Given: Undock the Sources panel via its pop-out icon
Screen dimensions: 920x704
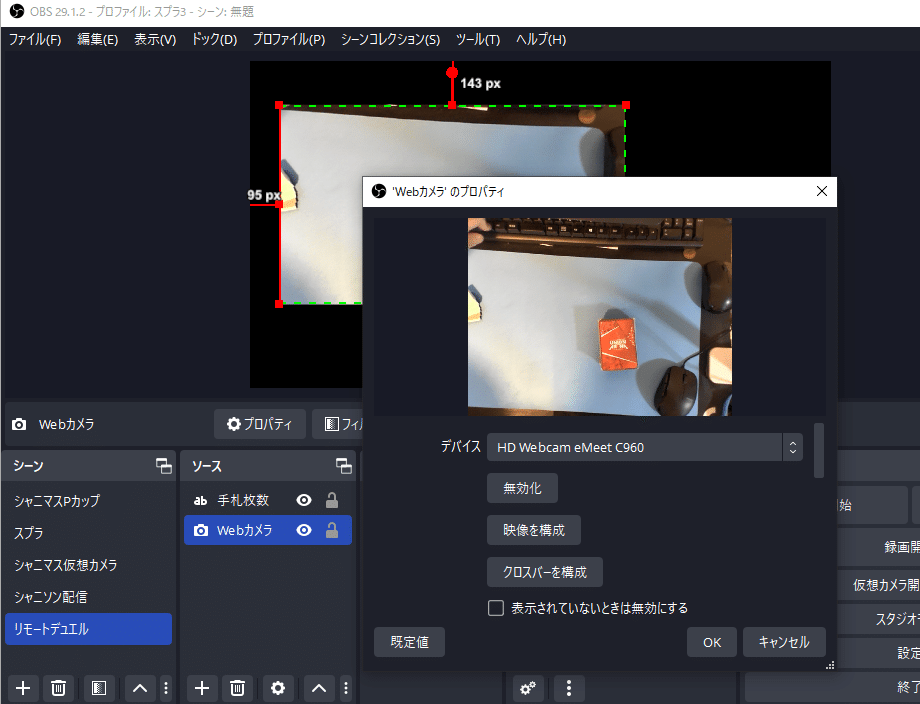Looking at the screenshot, I should point(344,466).
